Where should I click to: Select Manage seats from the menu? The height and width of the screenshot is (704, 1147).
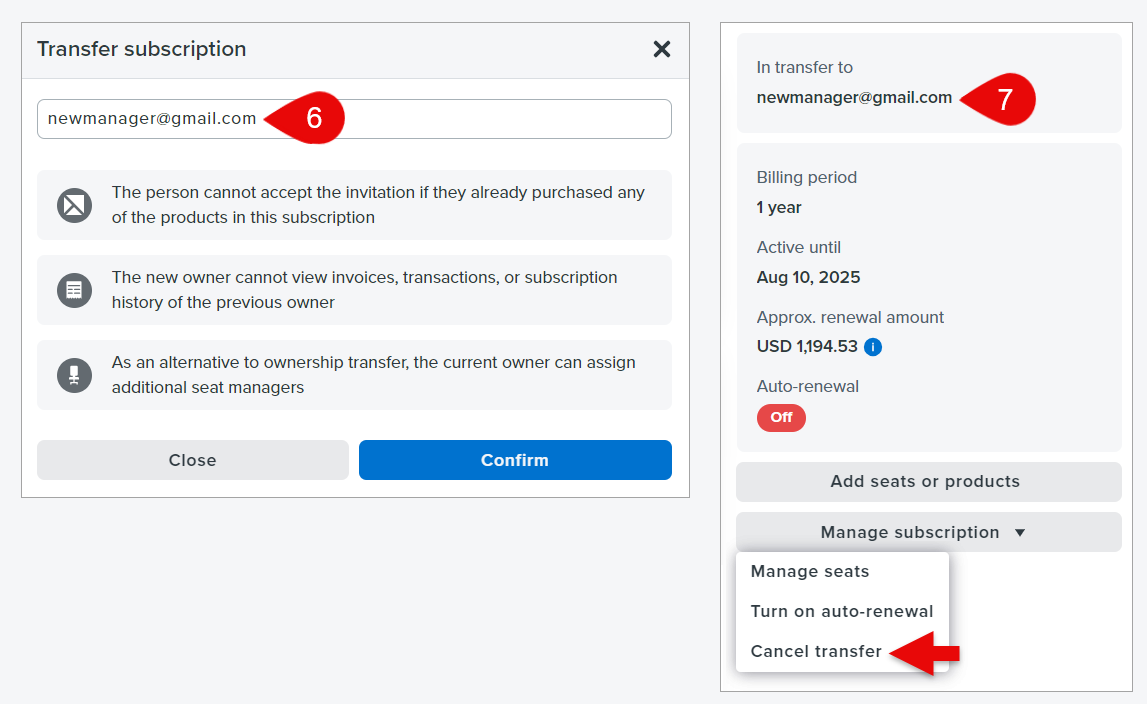tap(810, 572)
